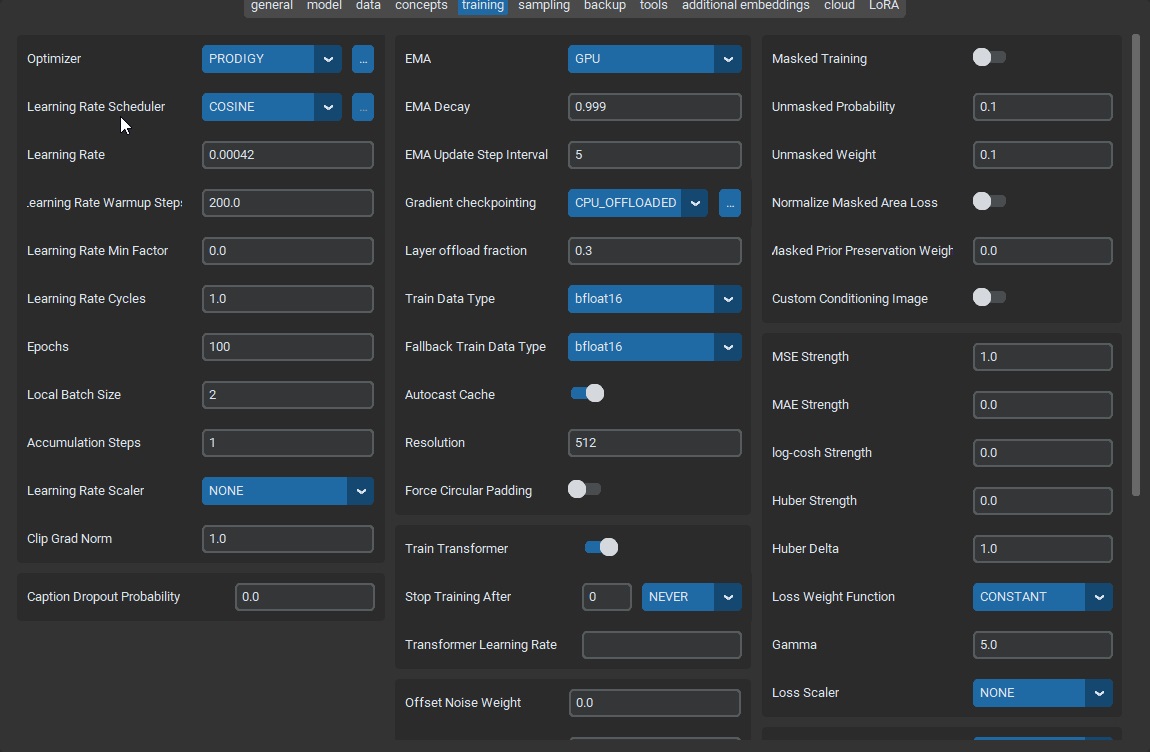Open the Optimizer PRODIGY dropdown

point(271,59)
